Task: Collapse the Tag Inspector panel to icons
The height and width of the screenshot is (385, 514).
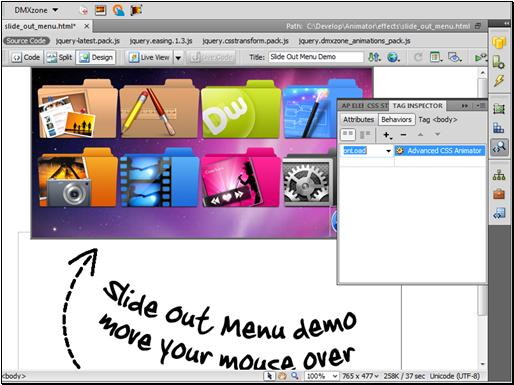Action: (464, 106)
